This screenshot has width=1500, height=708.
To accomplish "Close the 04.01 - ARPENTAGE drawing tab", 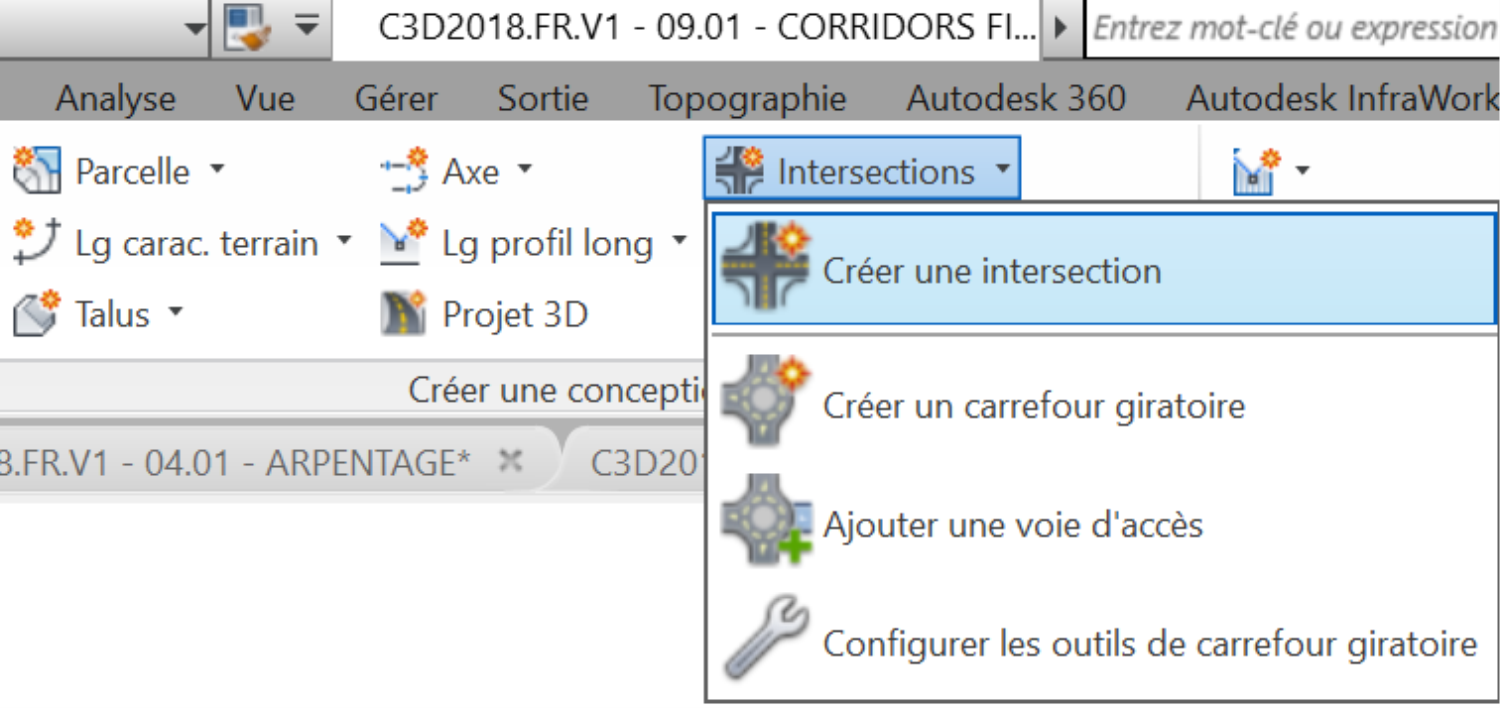I will pyautogui.click(x=510, y=461).
